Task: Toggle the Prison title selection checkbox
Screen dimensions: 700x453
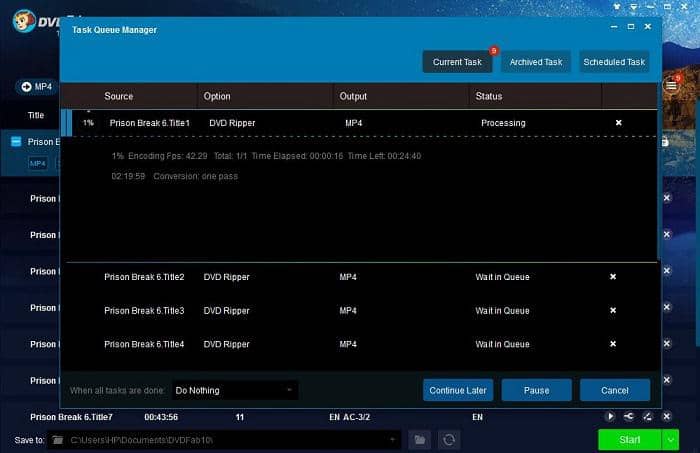Action: [x=16, y=142]
